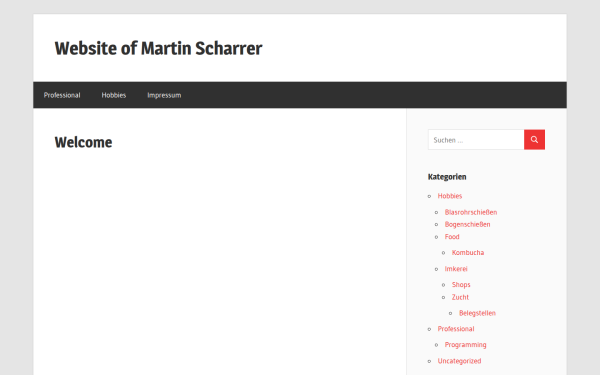600x375 pixels.
Task: Open the Belegstellen category link
Action: pyautogui.click(x=477, y=313)
